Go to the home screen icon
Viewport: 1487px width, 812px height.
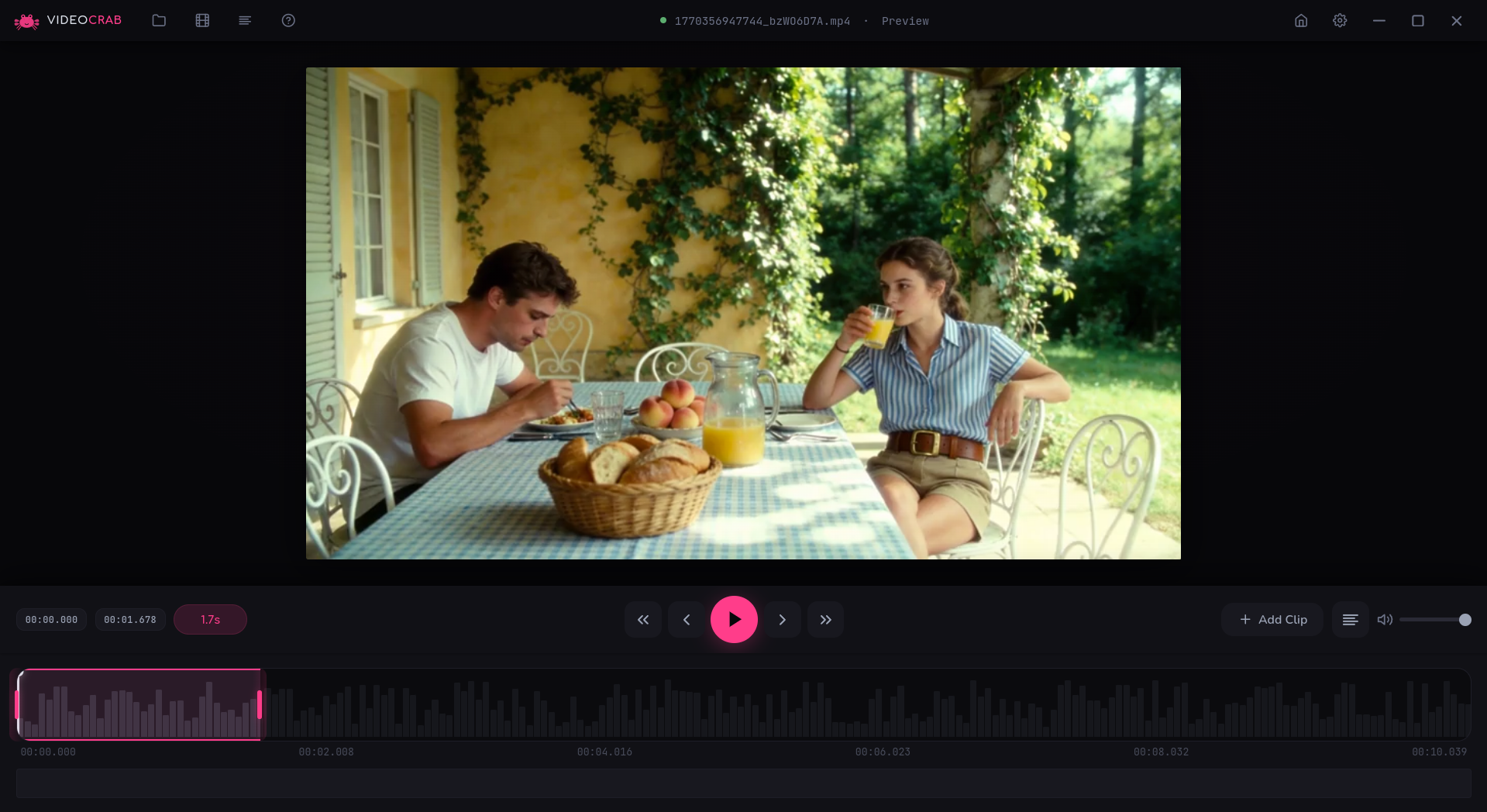pyautogui.click(x=1300, y=21)
